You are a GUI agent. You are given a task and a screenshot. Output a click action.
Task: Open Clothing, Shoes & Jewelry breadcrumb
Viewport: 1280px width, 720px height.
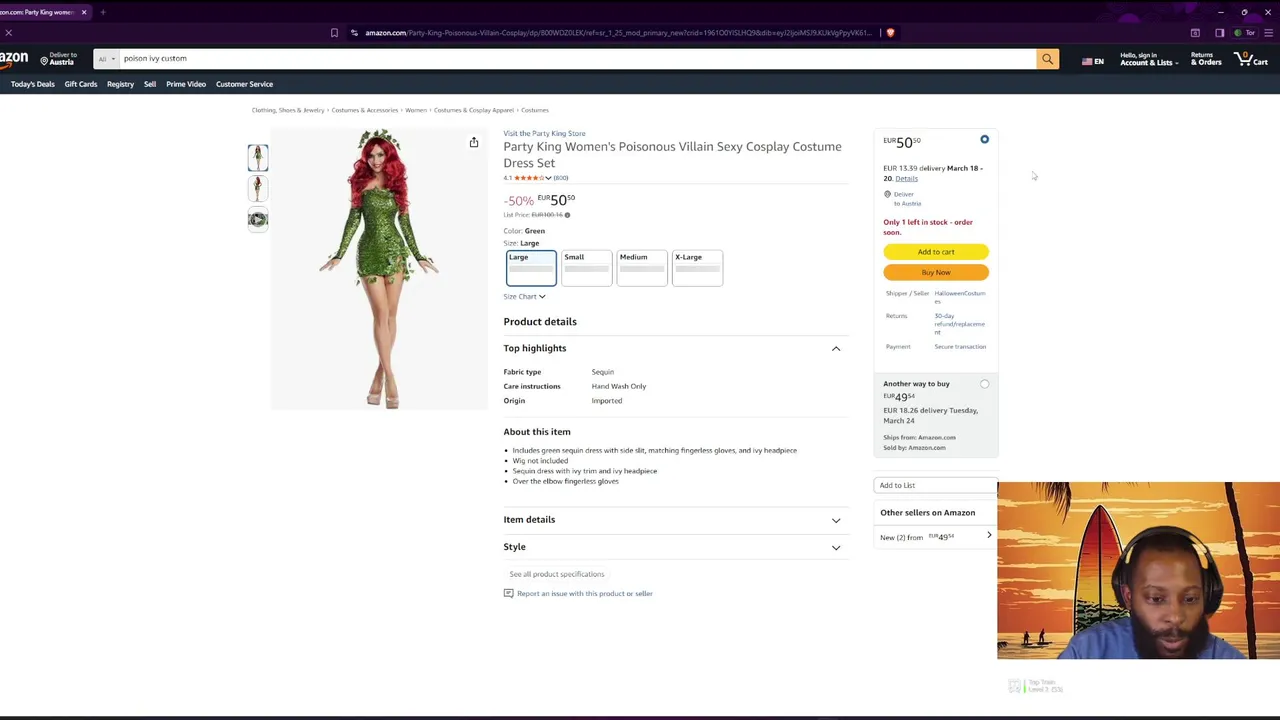(288, 110)
